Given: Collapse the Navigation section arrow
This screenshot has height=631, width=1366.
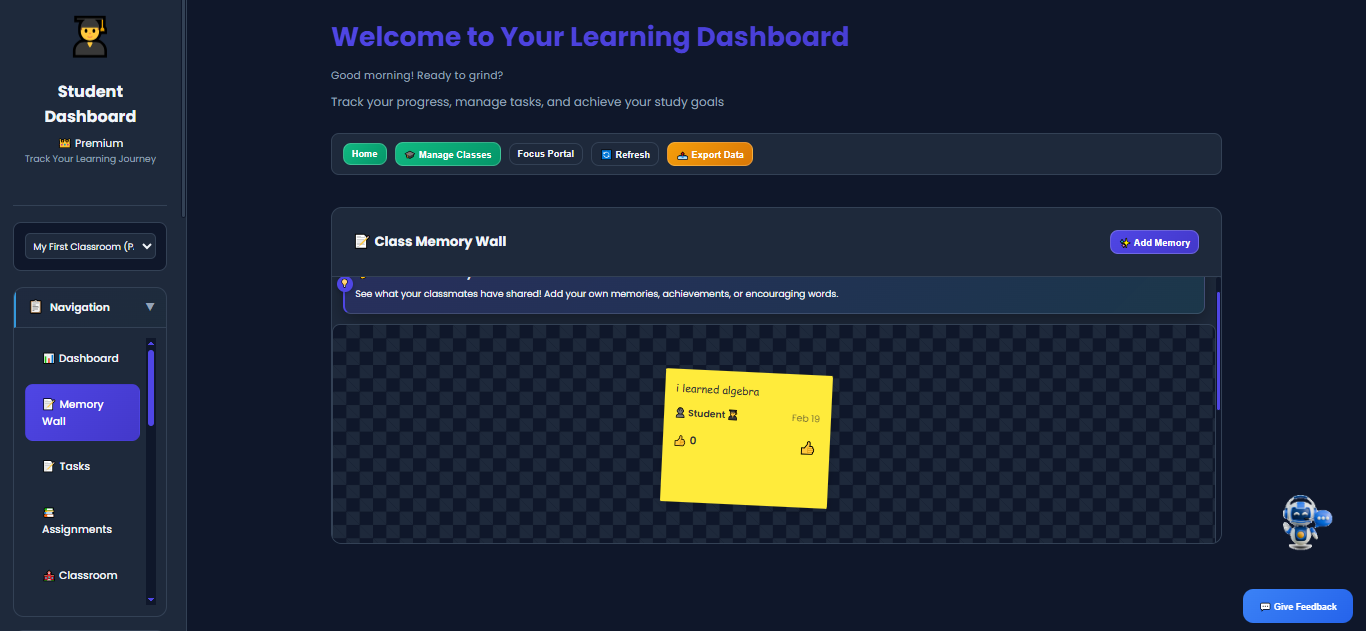Looking at the screenshot, I should tap(150, 307).
